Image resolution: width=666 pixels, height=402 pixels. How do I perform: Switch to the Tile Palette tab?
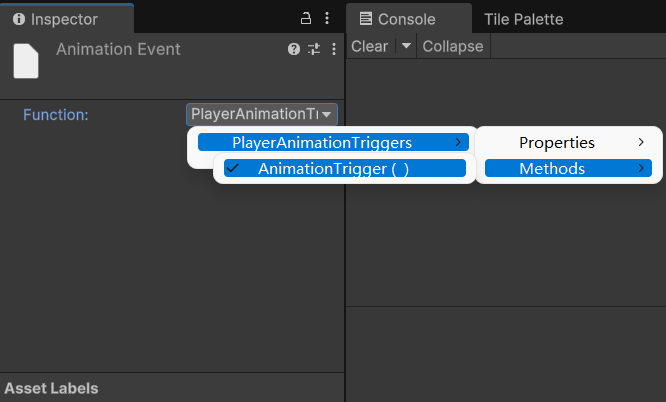coord(523,19)
